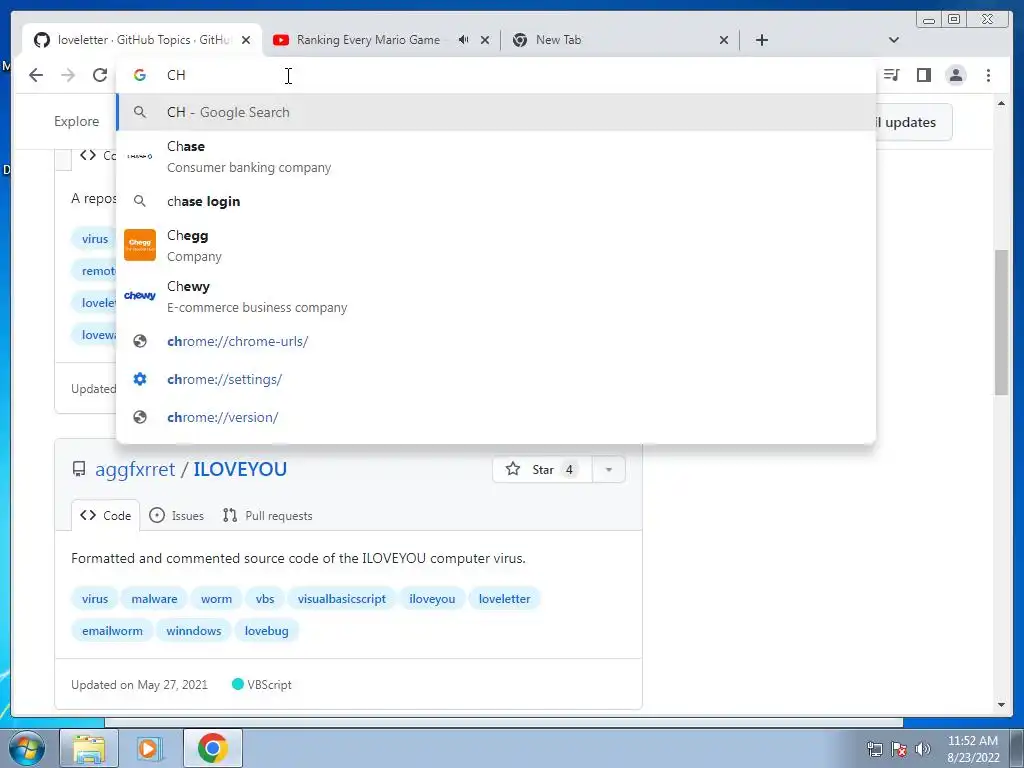Open Chrome's three-dot menu
This screenshot has width=1024, height=768.
click(988, 75)
